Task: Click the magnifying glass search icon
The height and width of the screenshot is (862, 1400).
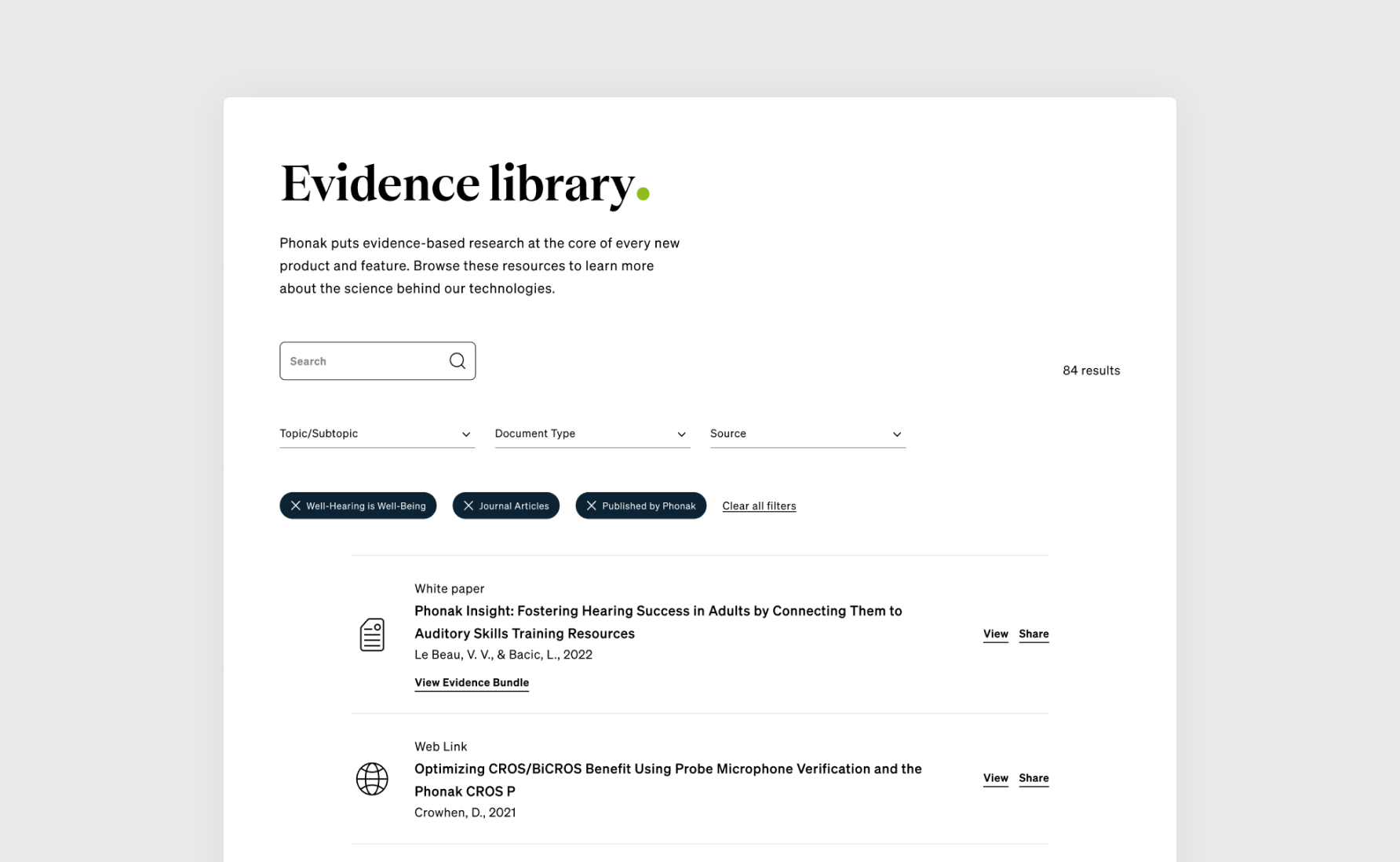Action: pos(458,361)
